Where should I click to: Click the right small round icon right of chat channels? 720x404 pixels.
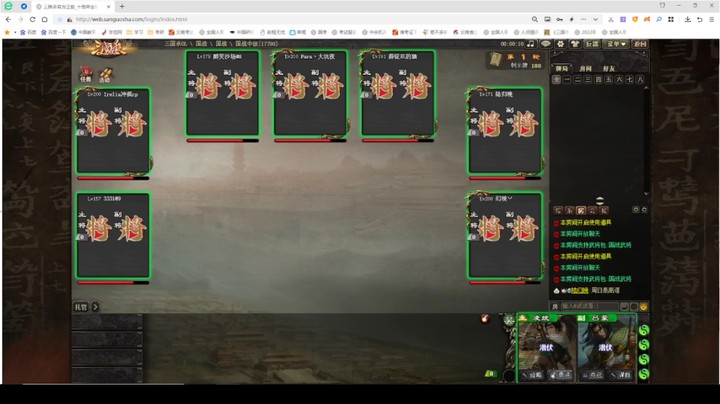tap(644, 209)
